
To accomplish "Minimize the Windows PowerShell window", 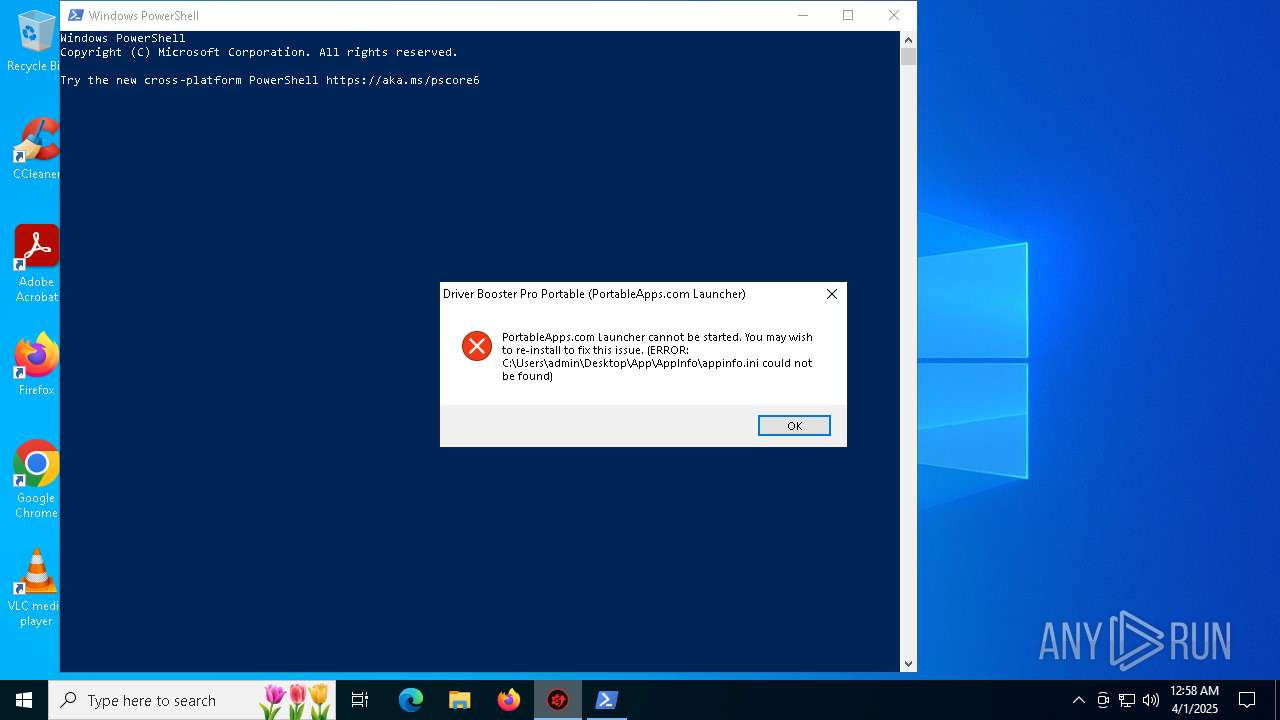I will click(802, 15).
